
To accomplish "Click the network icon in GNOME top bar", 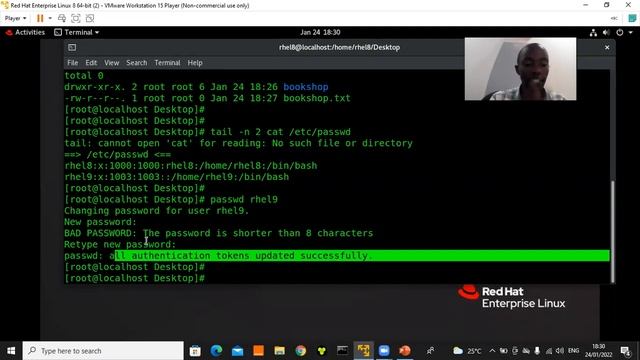I will [593, 33].
